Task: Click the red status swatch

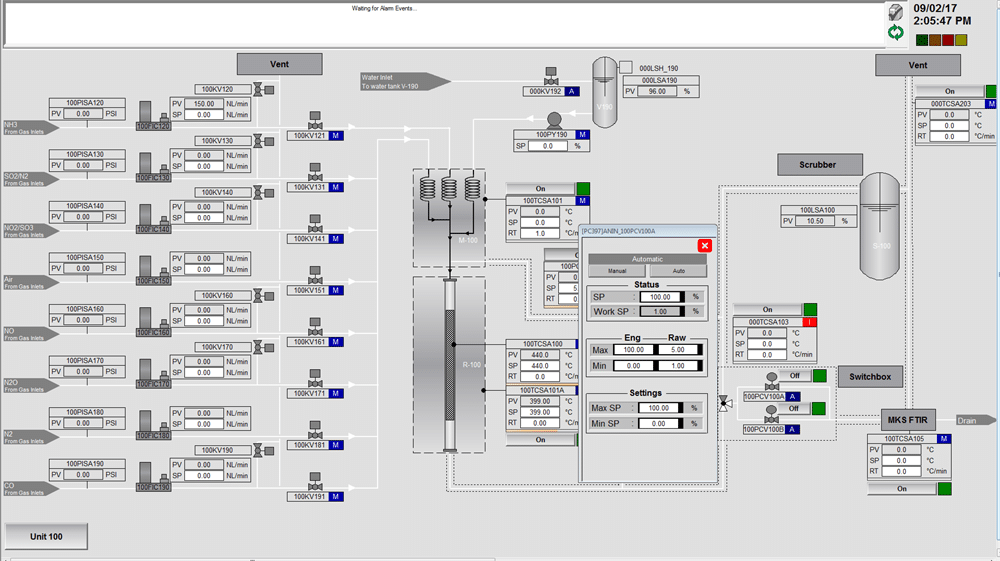Action: click(948, 40)
